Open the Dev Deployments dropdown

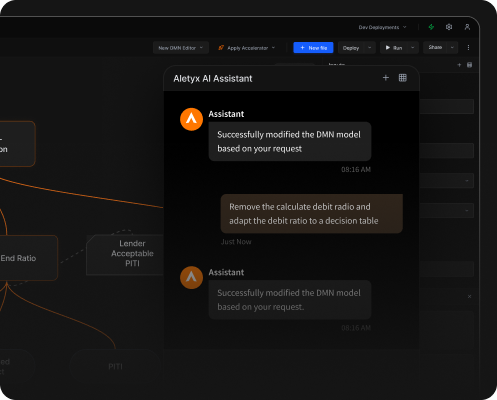coord(382,27)
